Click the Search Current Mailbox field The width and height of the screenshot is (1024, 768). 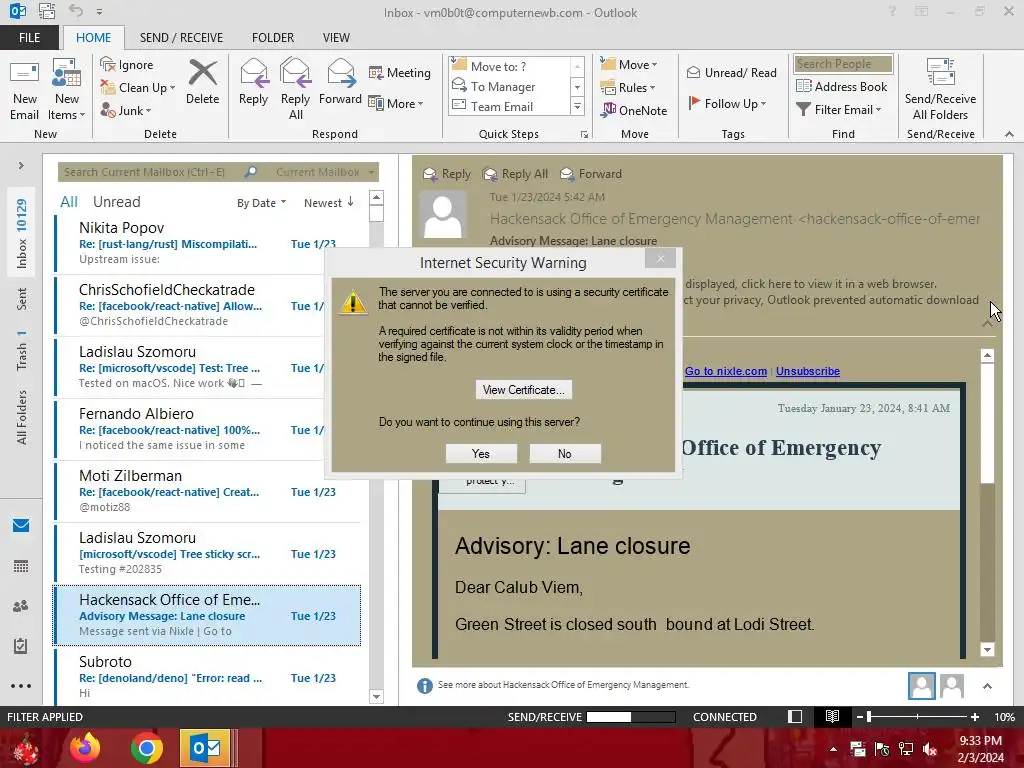tap(150, 172)
